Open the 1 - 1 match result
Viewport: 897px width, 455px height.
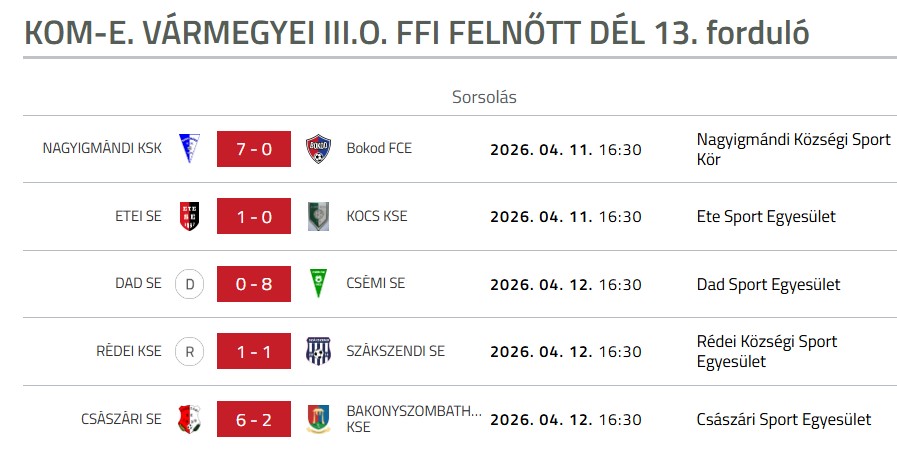click(x=254, y=351)
